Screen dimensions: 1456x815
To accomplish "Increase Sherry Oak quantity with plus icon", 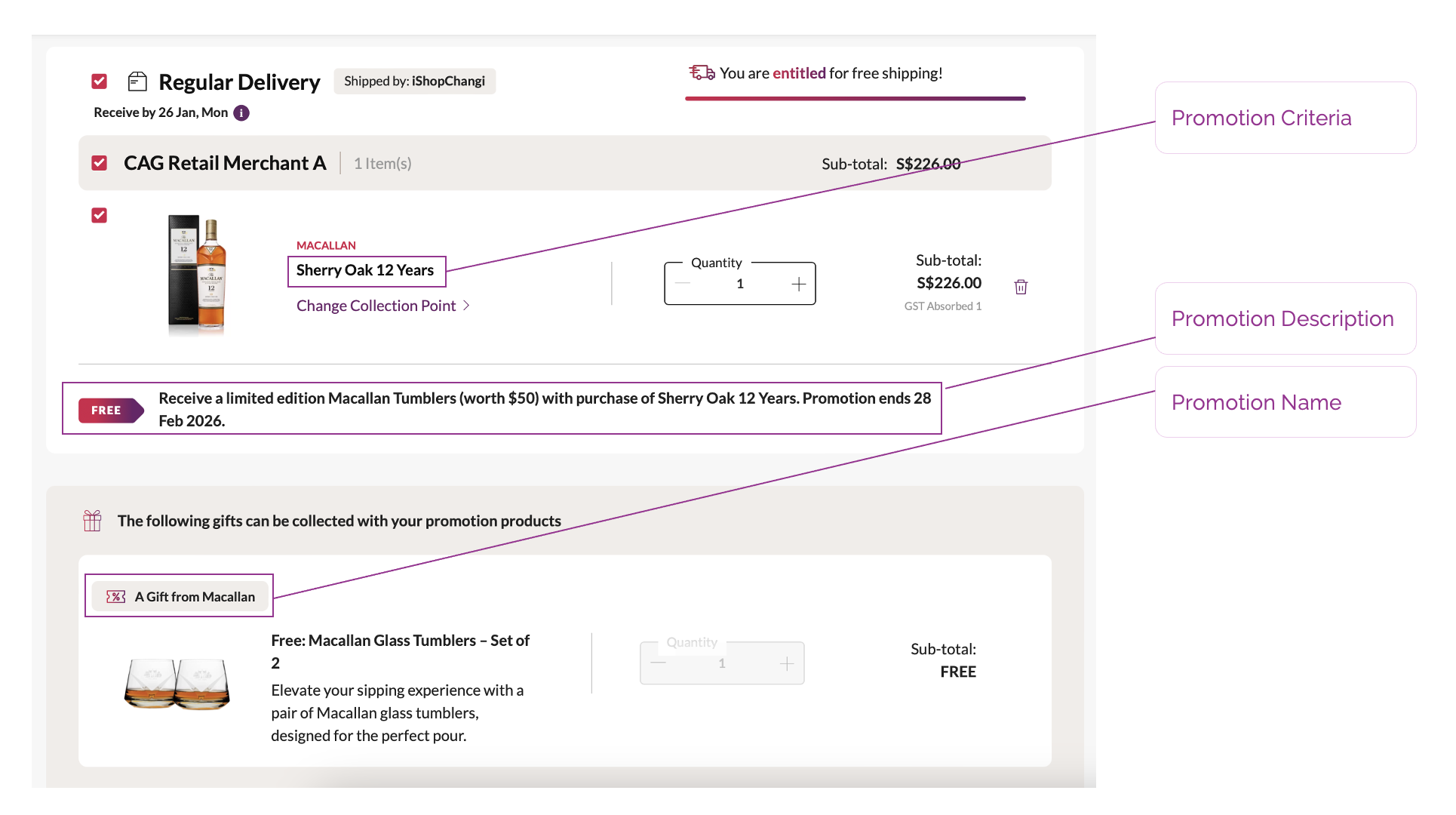I will pos(798,284).
